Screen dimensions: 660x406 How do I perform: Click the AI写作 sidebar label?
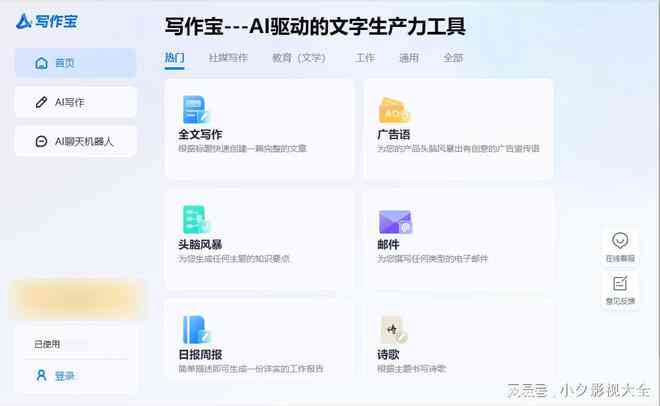click(x=70, y=102)
